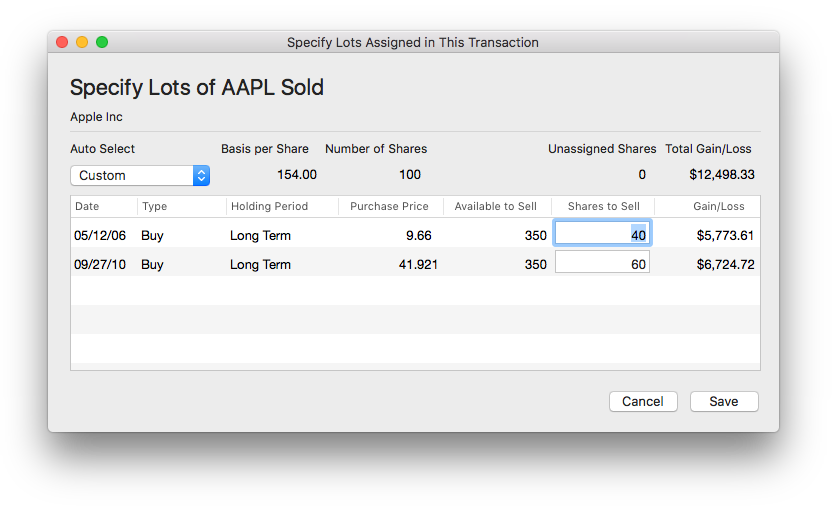Click the green zoom window button

tap(102, 42)
